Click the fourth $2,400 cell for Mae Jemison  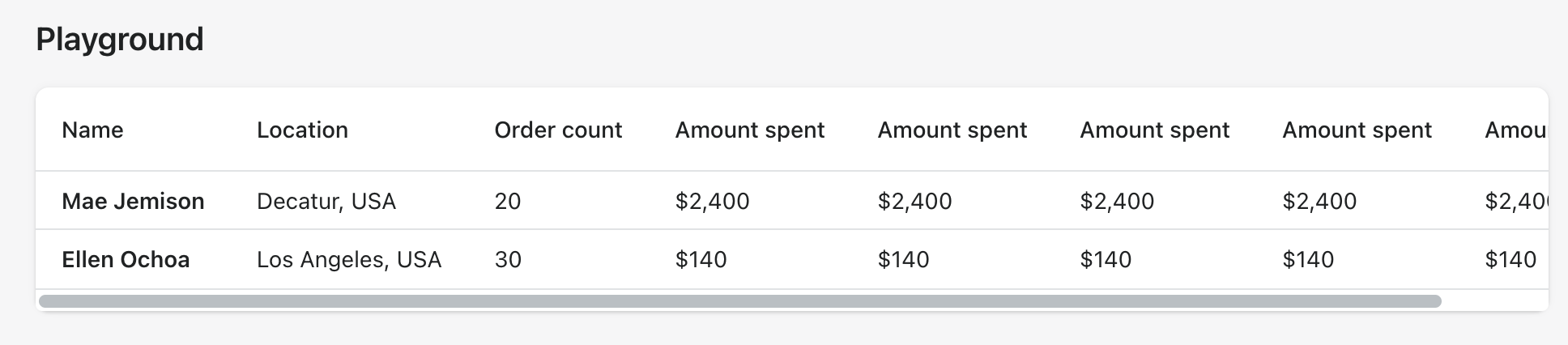1320,201
